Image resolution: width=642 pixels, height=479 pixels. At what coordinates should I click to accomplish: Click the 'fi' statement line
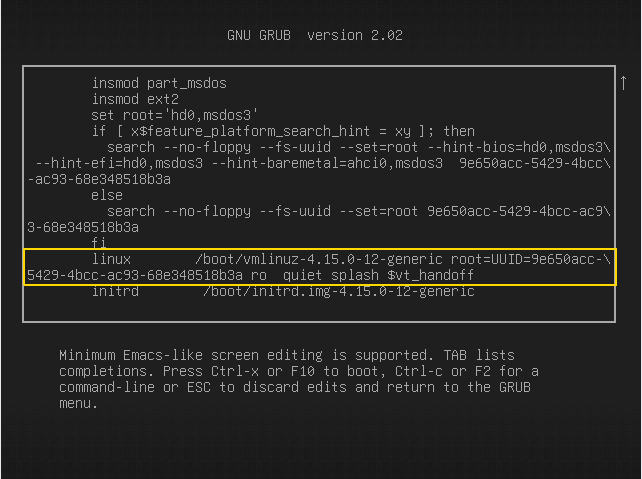tap(99, 243)
